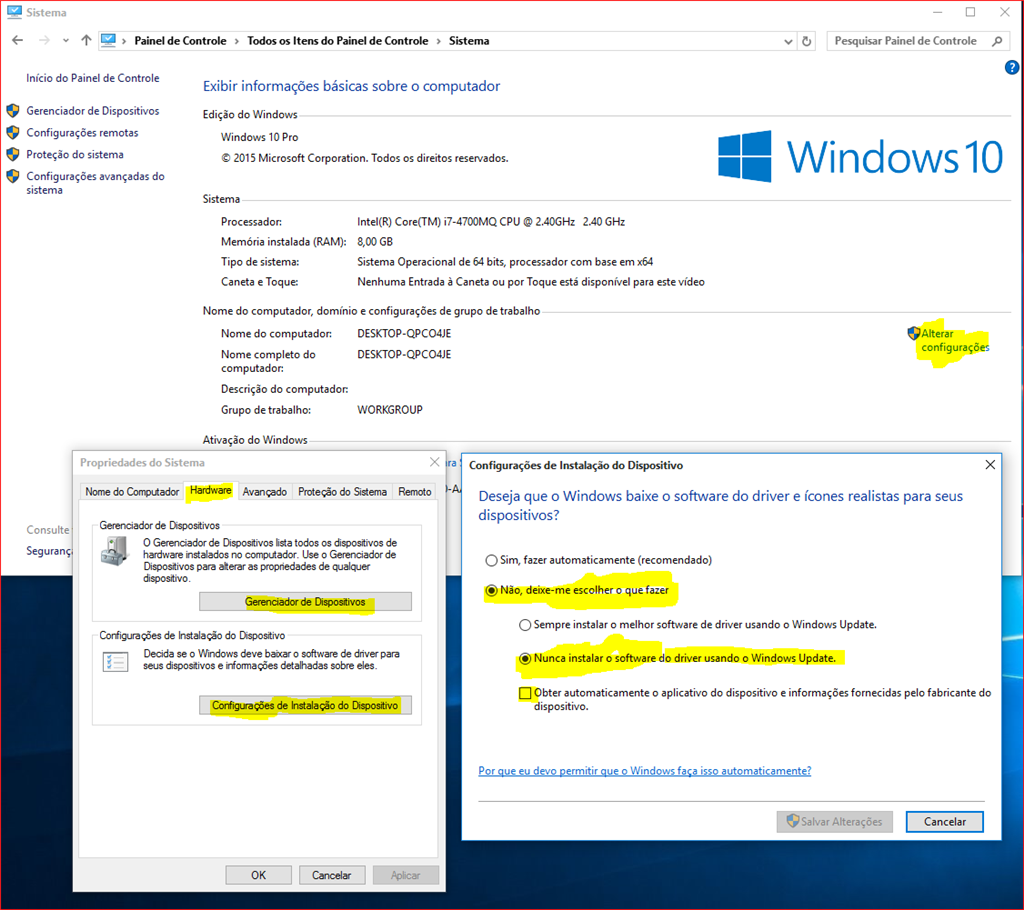Open Proteção do sistema link
Viewport: 1024px width, 910px height.
click(75, 154)
